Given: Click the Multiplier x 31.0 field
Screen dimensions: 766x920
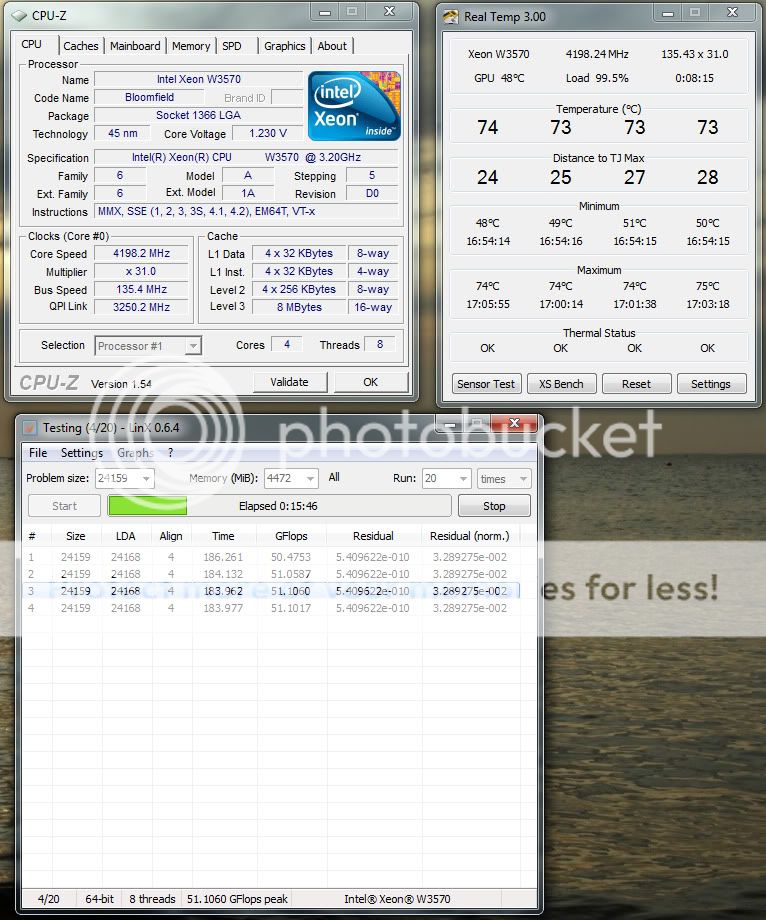Looking at the screenshot, I should pyautogui.click(x=141, y=271).
